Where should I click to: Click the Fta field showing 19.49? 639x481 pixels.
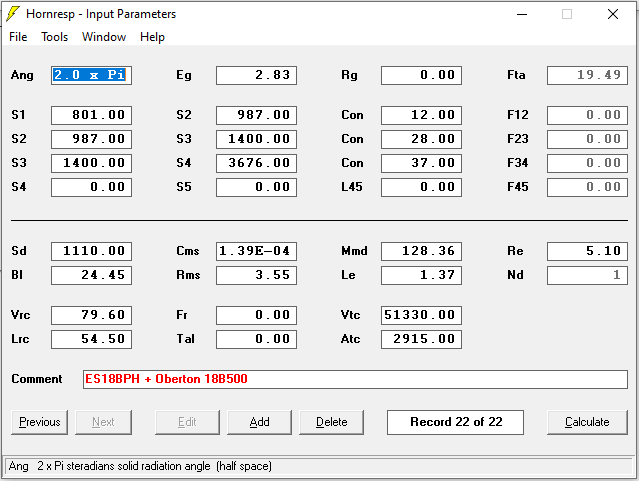pyautogui.click(x=587, y=75)
